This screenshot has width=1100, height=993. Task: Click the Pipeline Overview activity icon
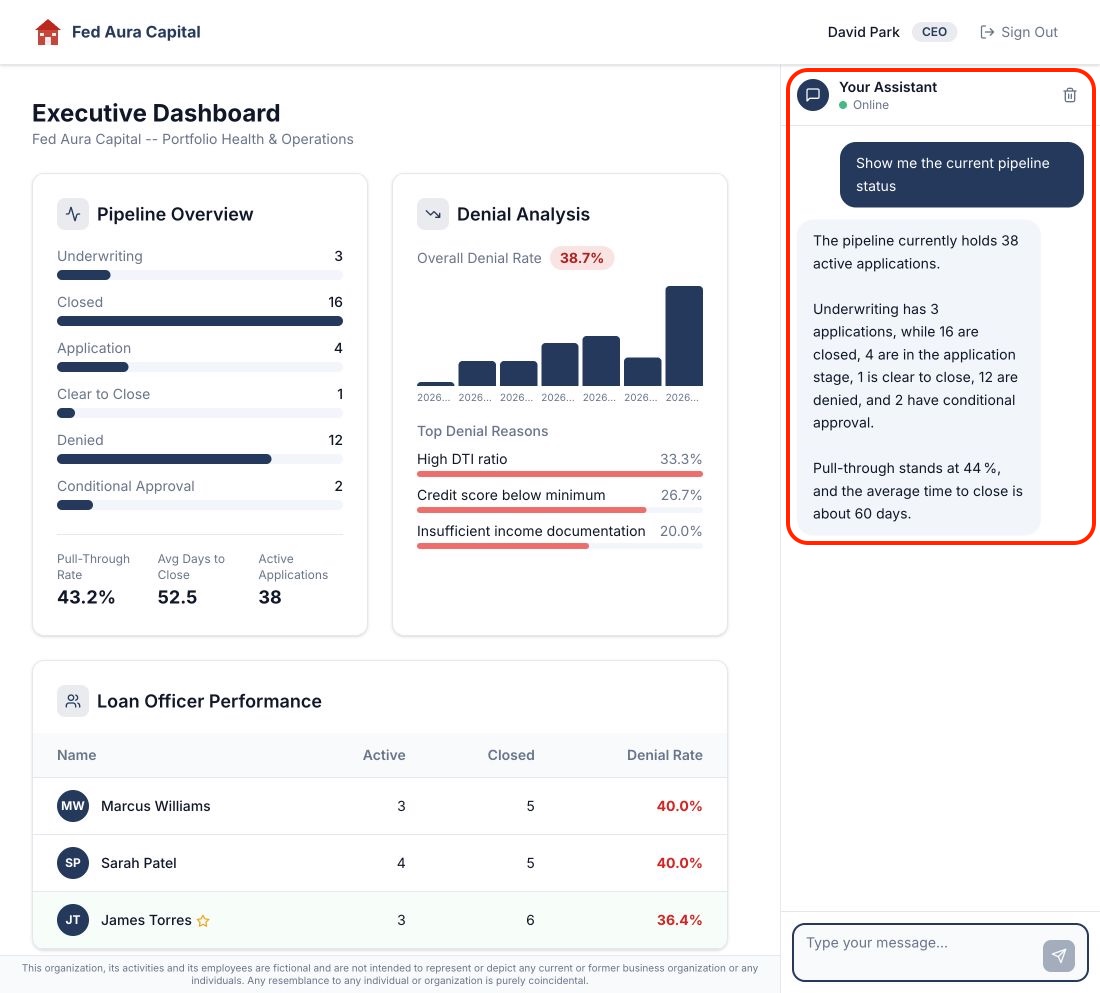coord(73,214)
